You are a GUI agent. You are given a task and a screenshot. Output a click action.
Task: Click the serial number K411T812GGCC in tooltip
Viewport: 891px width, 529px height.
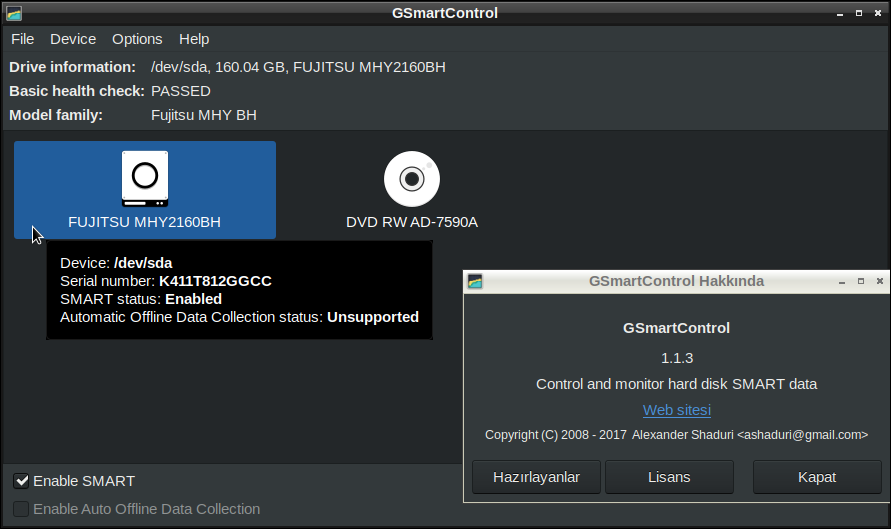[x=215, y=281]
